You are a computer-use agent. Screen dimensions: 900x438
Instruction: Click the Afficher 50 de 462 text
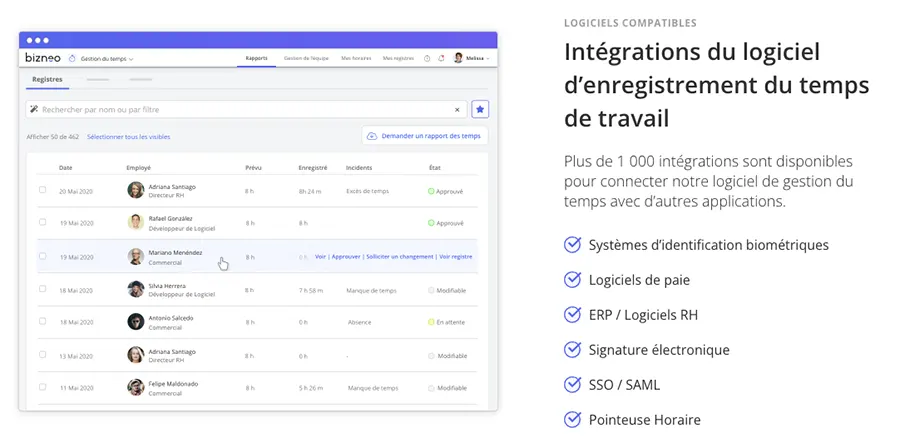point(53,137)
